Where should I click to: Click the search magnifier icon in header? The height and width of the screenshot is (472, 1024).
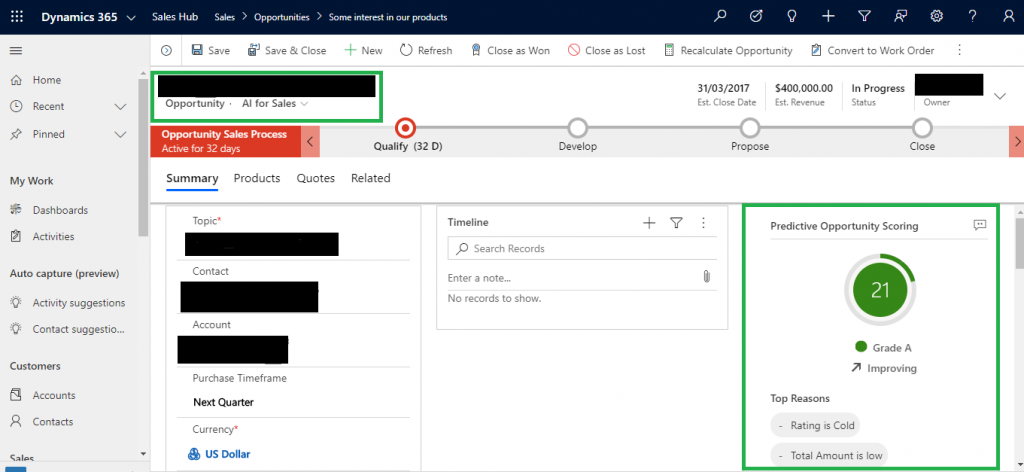pyautogui.click(x=721, y=17)
